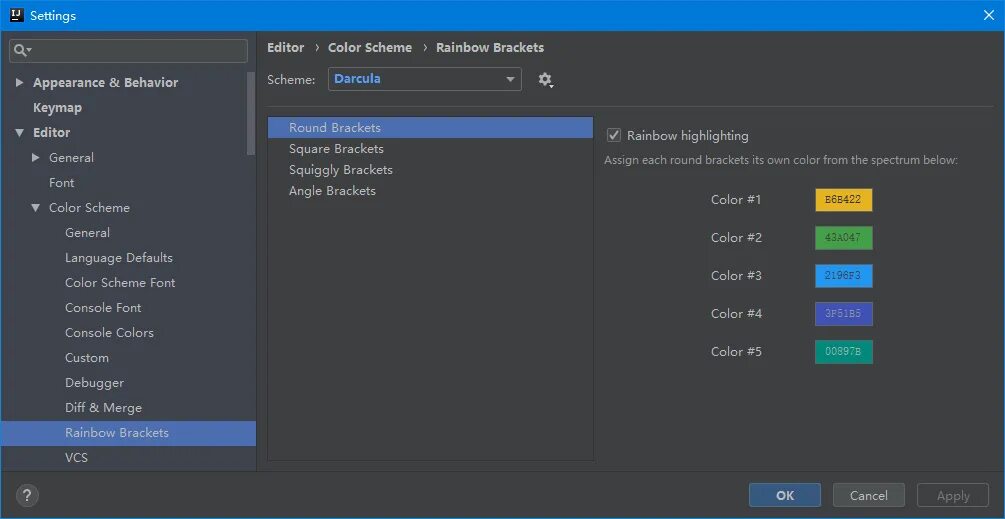
Task: Select Color Scheme Font item
Action: coord(120,283)
